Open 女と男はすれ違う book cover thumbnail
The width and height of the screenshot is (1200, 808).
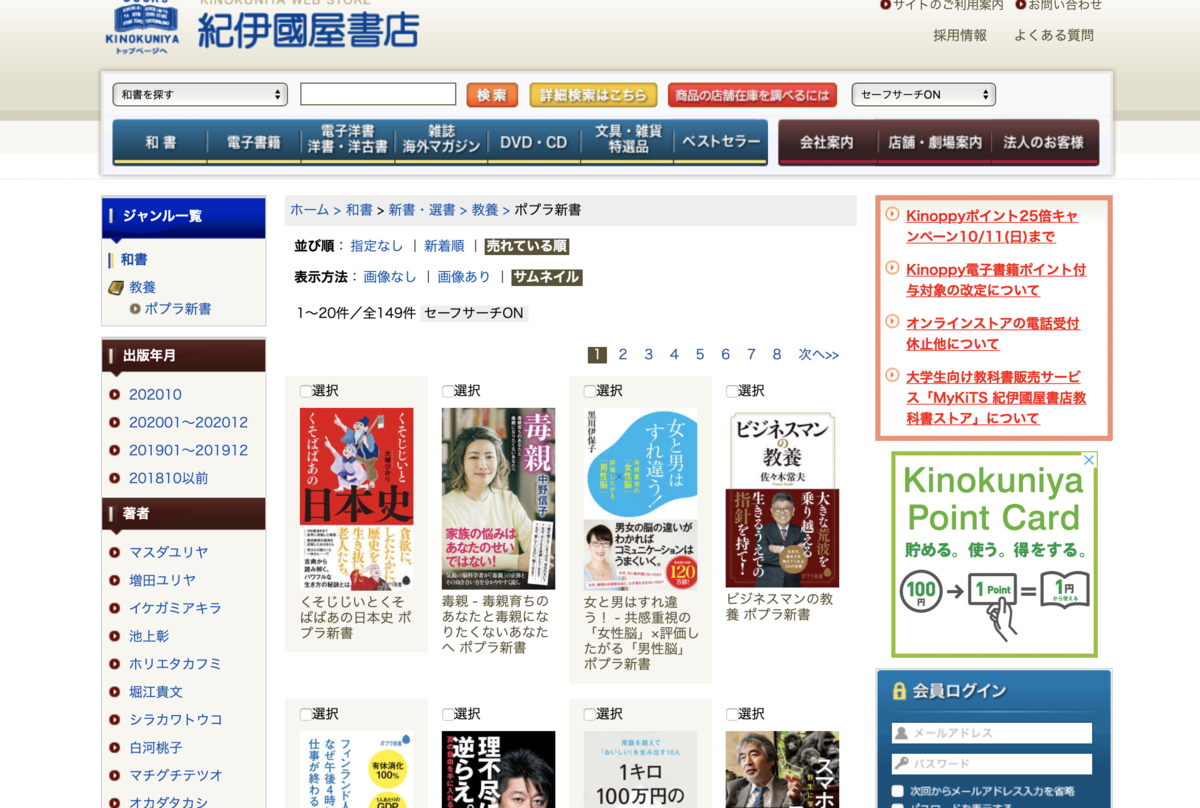pos(640,498)
